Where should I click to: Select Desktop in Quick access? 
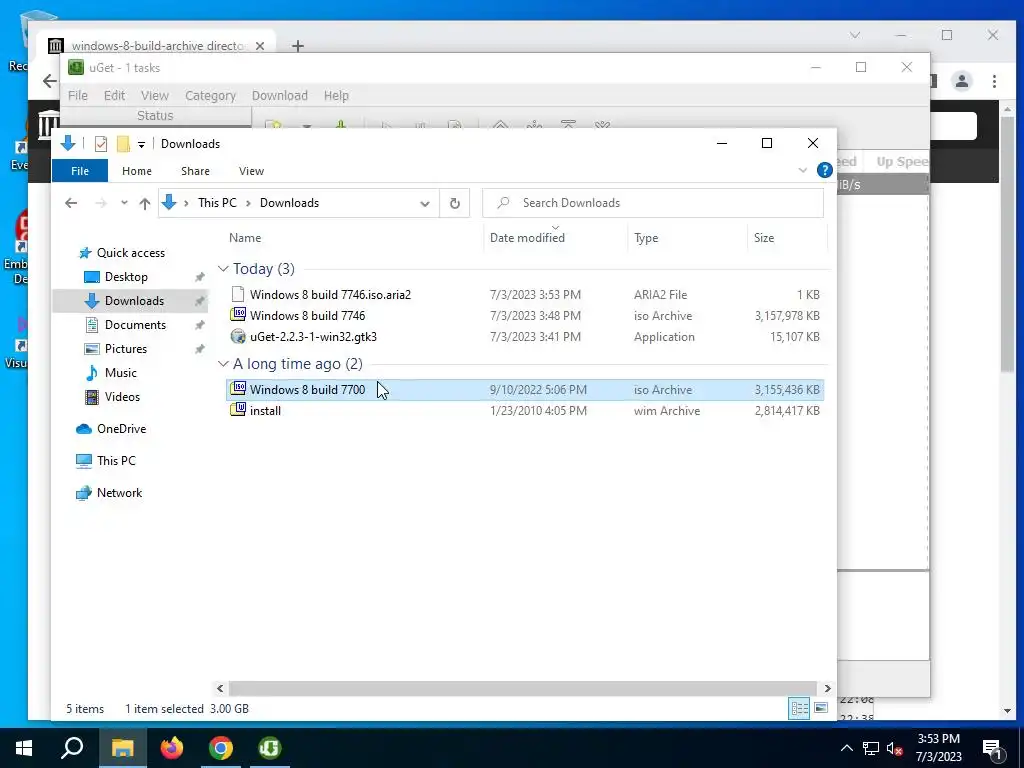pos(126,277)
